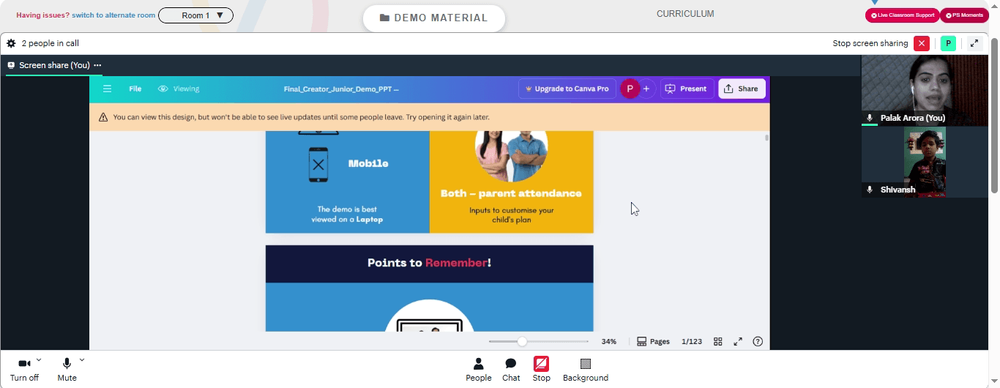Expand microphone options chevron
Viewport: 1000px width, 388px height.
point(82,360)
